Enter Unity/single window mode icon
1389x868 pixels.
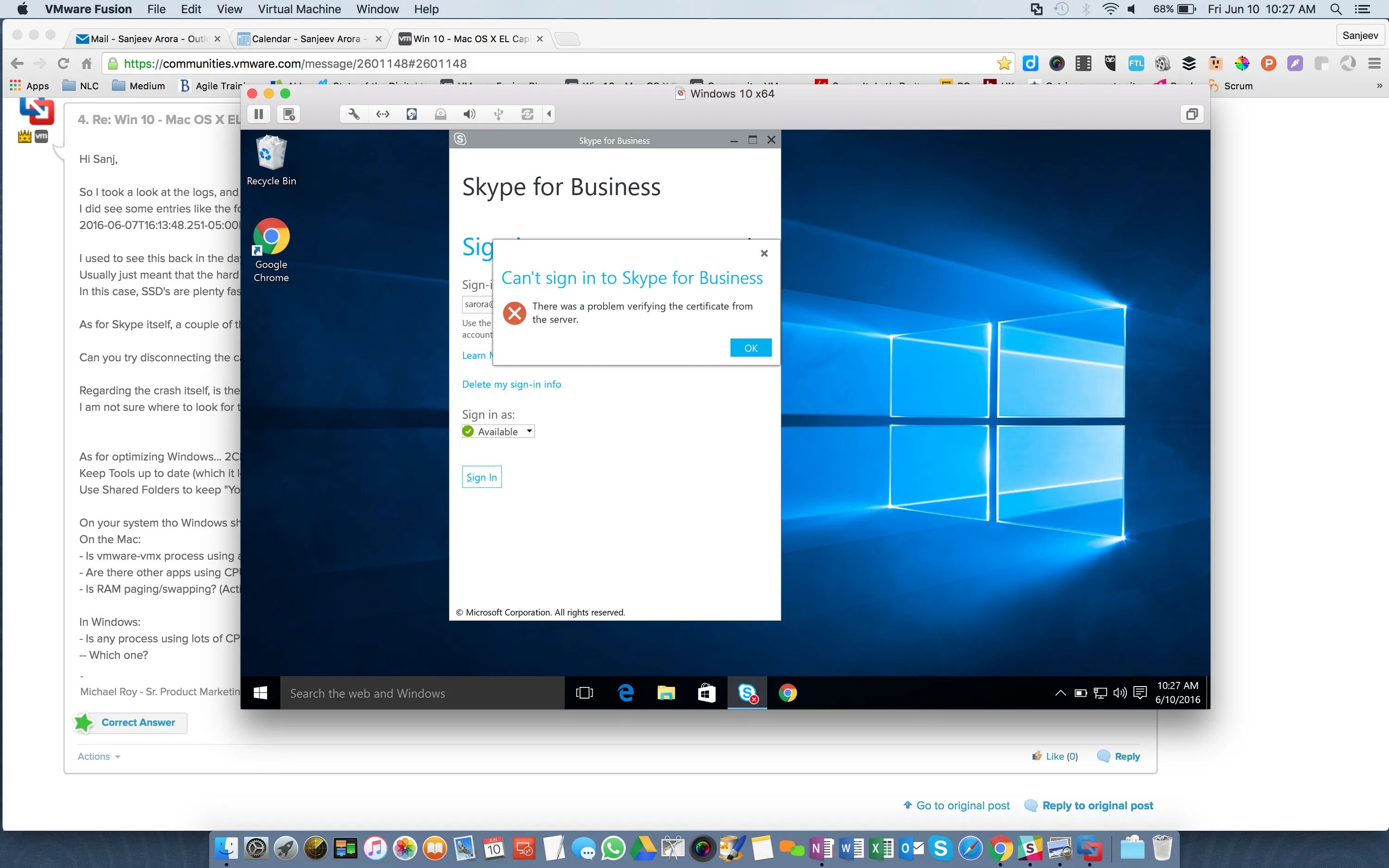(x=1192, y=114)
